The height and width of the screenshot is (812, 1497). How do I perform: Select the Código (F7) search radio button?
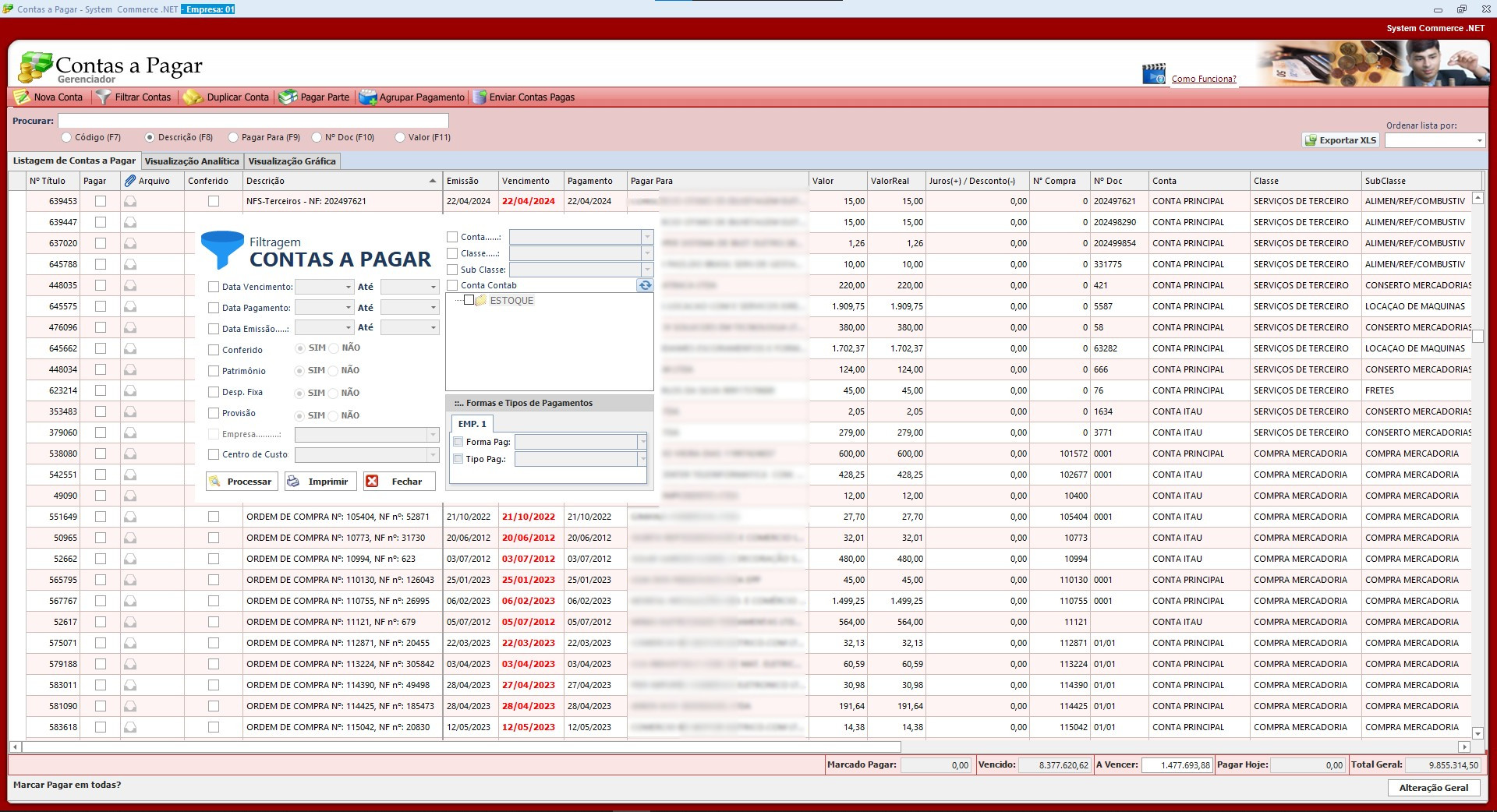[66, 137]
